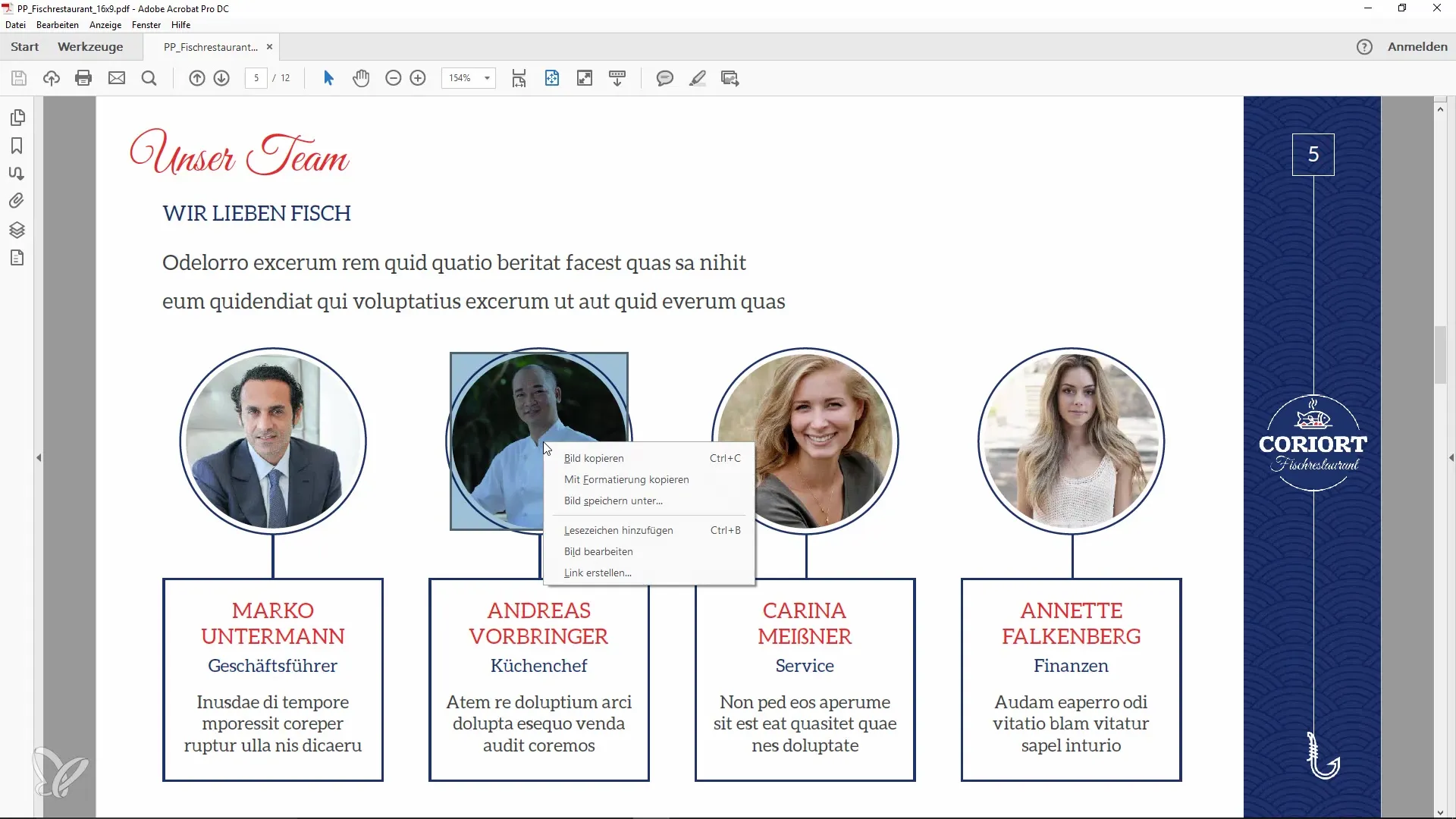
Task: Click the fit width scrolling icon
Action: click(519, 78)
